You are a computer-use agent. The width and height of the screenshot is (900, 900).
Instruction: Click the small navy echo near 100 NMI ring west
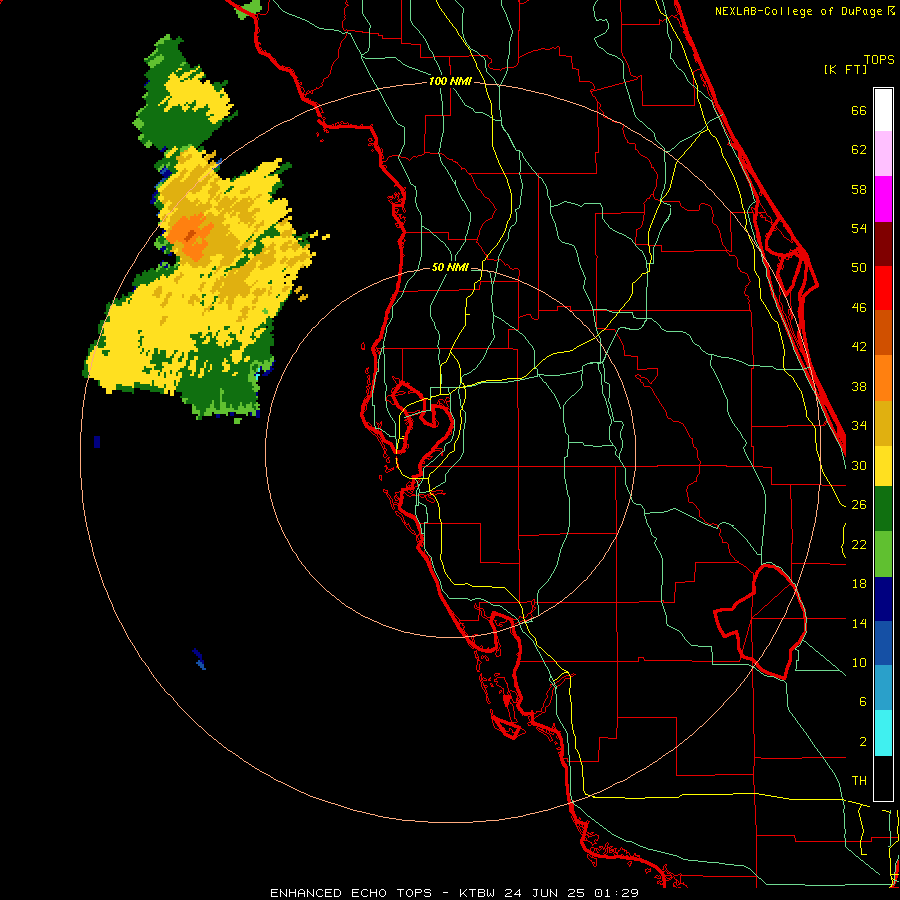click(x=97, y=442)
